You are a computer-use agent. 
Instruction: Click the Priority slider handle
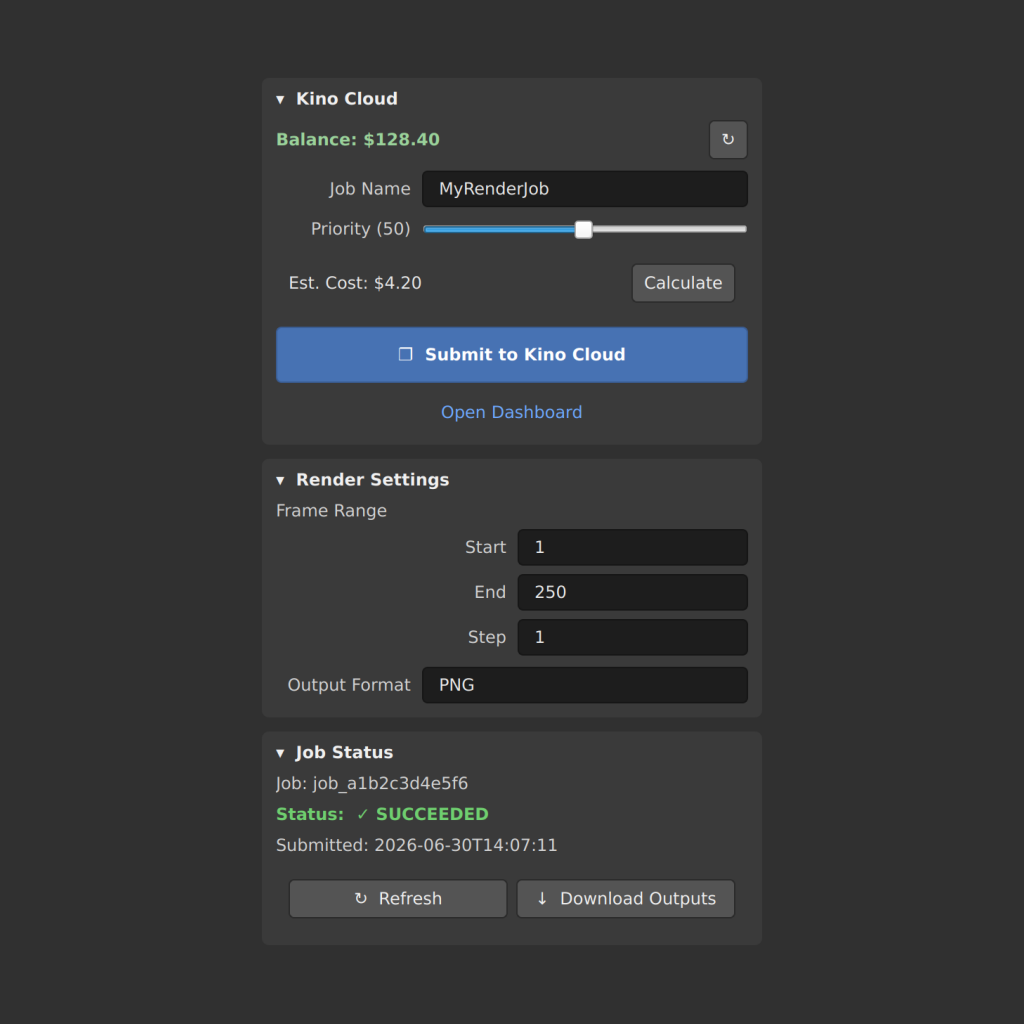583,229
